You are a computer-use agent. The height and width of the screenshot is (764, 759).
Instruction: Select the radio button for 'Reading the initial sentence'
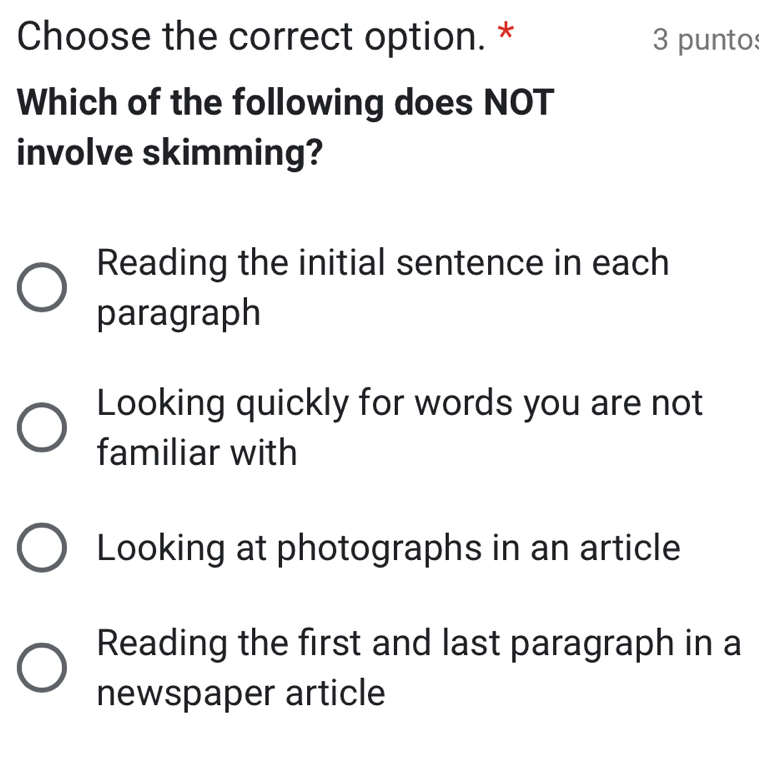[42, 288]
